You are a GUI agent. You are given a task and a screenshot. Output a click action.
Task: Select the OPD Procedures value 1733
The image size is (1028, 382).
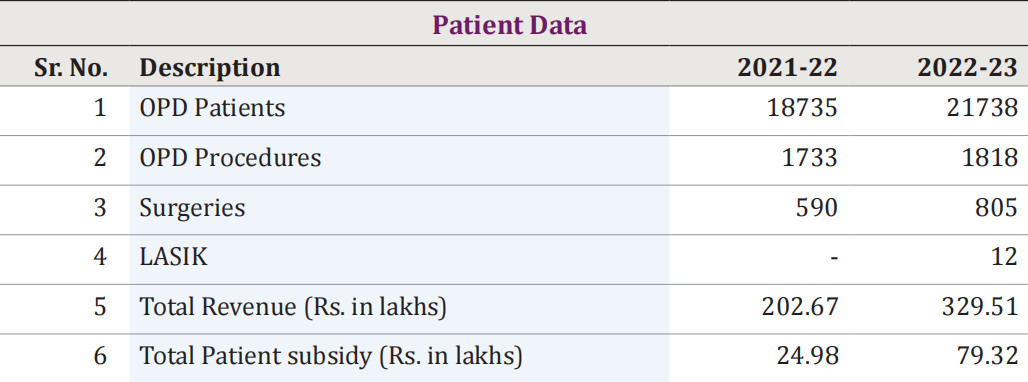810,158
